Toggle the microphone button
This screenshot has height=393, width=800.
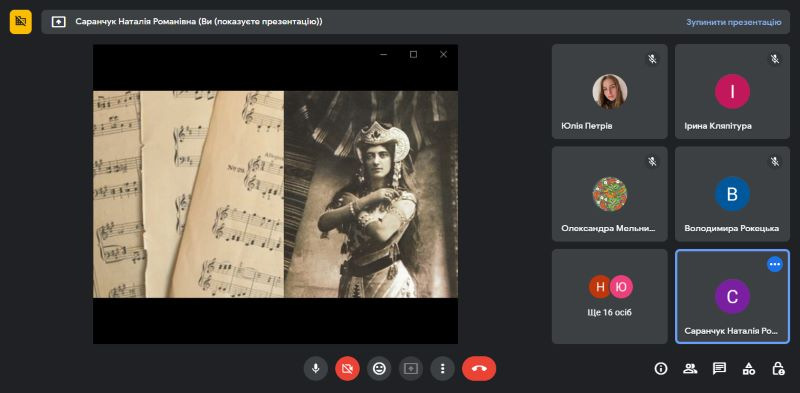[315, 369]
